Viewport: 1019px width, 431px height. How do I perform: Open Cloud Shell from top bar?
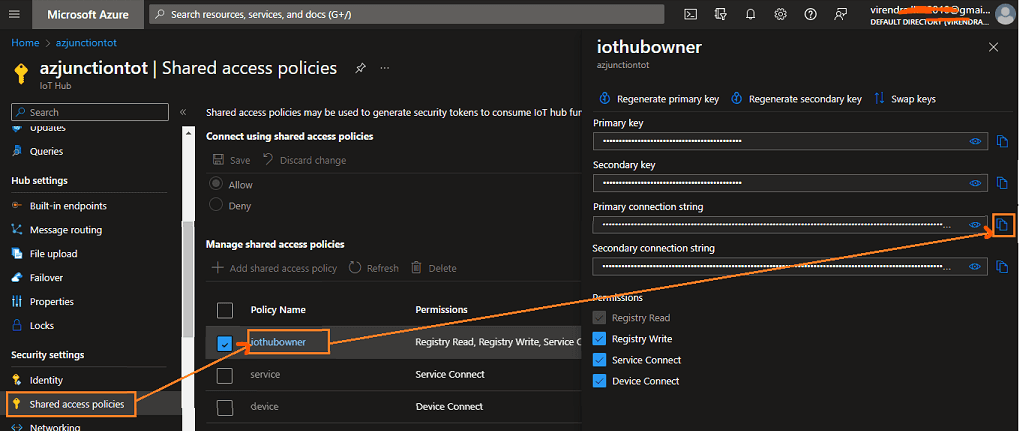(692, 14)
